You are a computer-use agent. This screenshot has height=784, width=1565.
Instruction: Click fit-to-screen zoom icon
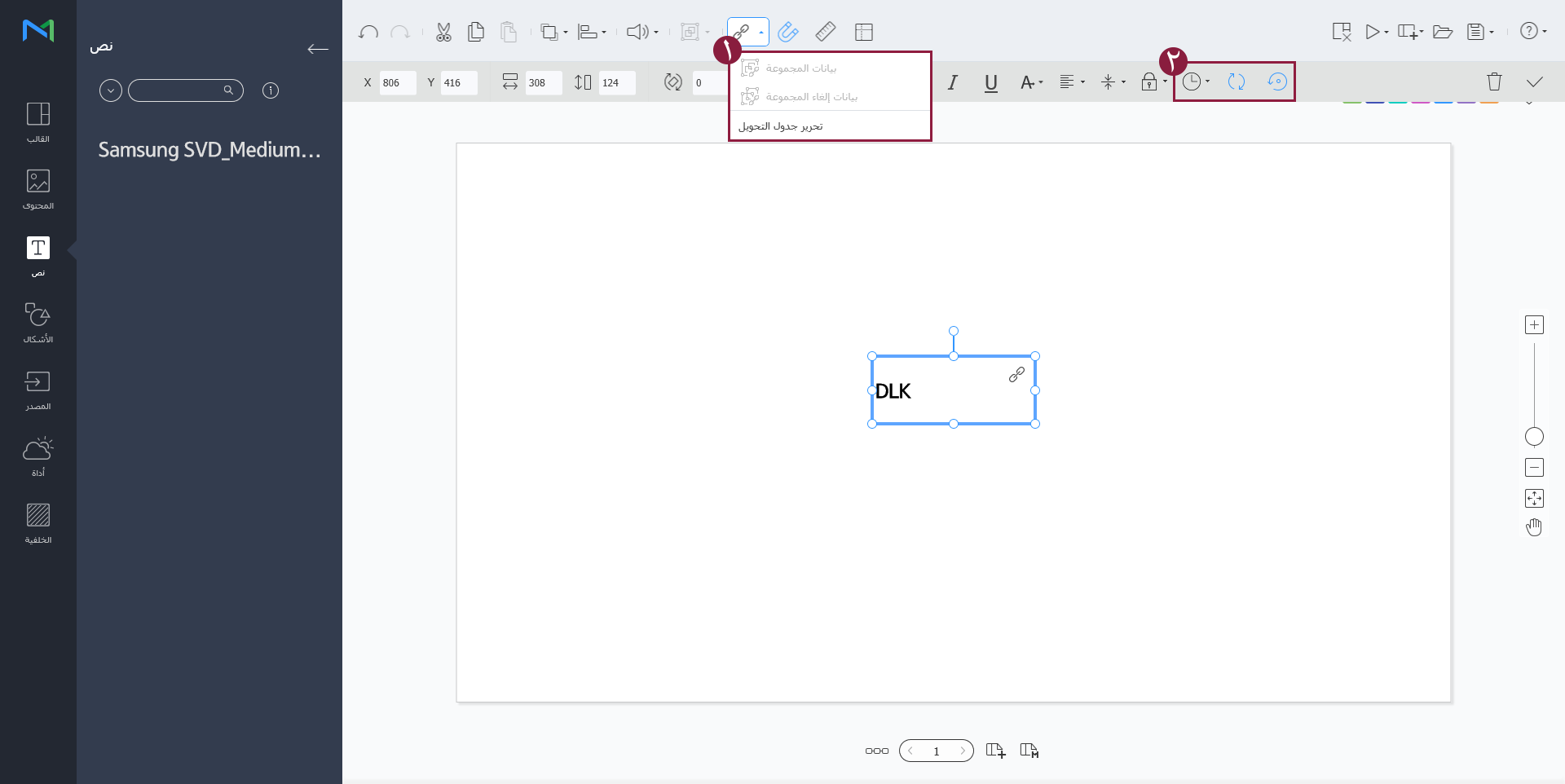pyautogui.click(x=1534, y=499)
